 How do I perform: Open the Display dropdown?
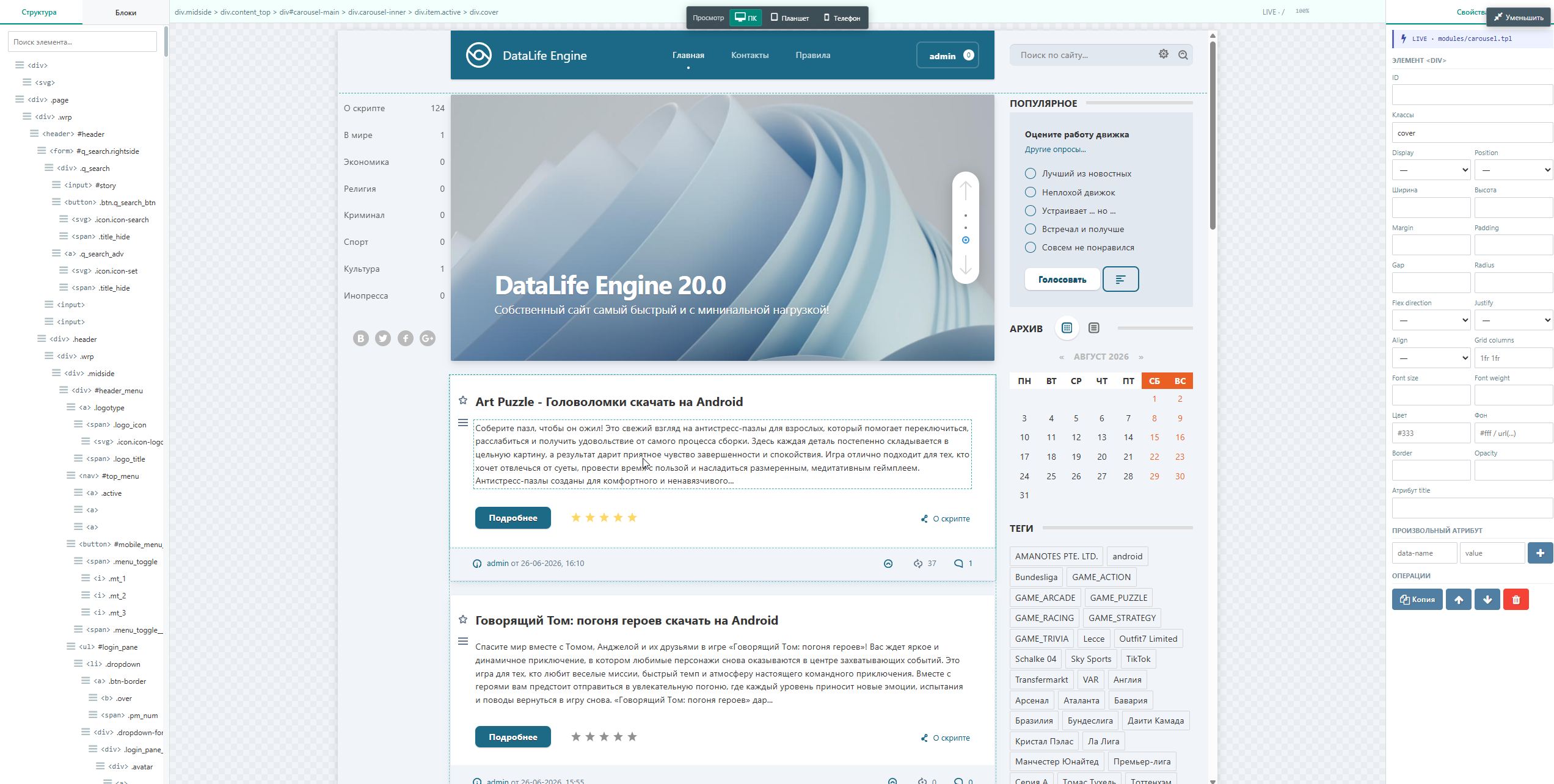(1431, 170)
